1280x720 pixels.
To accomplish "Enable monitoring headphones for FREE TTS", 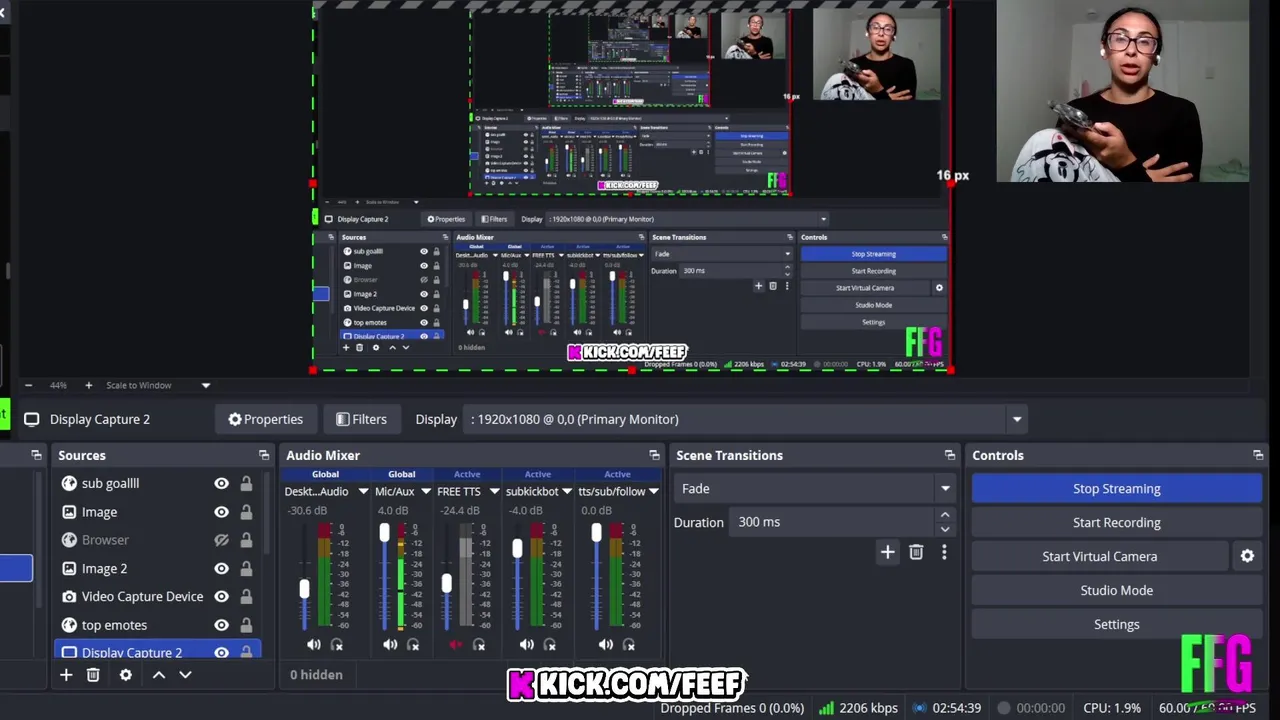I will pos(479,645).
